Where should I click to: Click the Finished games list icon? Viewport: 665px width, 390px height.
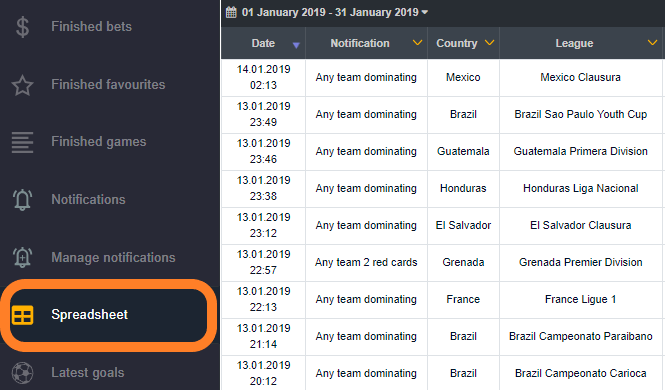click(22, 142)
